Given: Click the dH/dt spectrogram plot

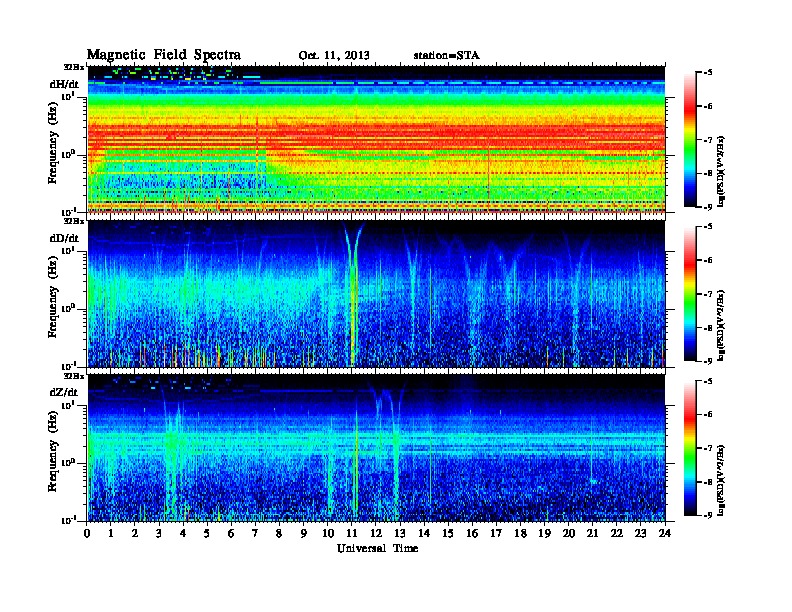Looking at the screenshot, I should tap(376, 140).
